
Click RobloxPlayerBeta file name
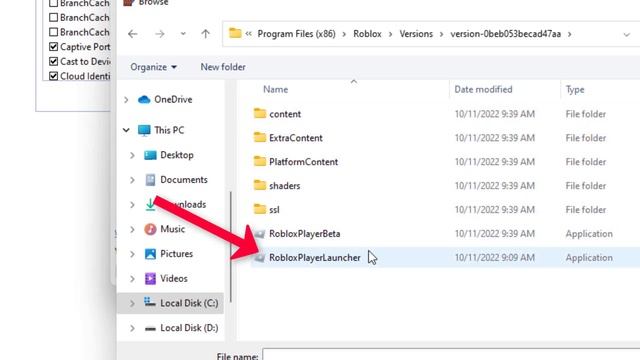304,234
